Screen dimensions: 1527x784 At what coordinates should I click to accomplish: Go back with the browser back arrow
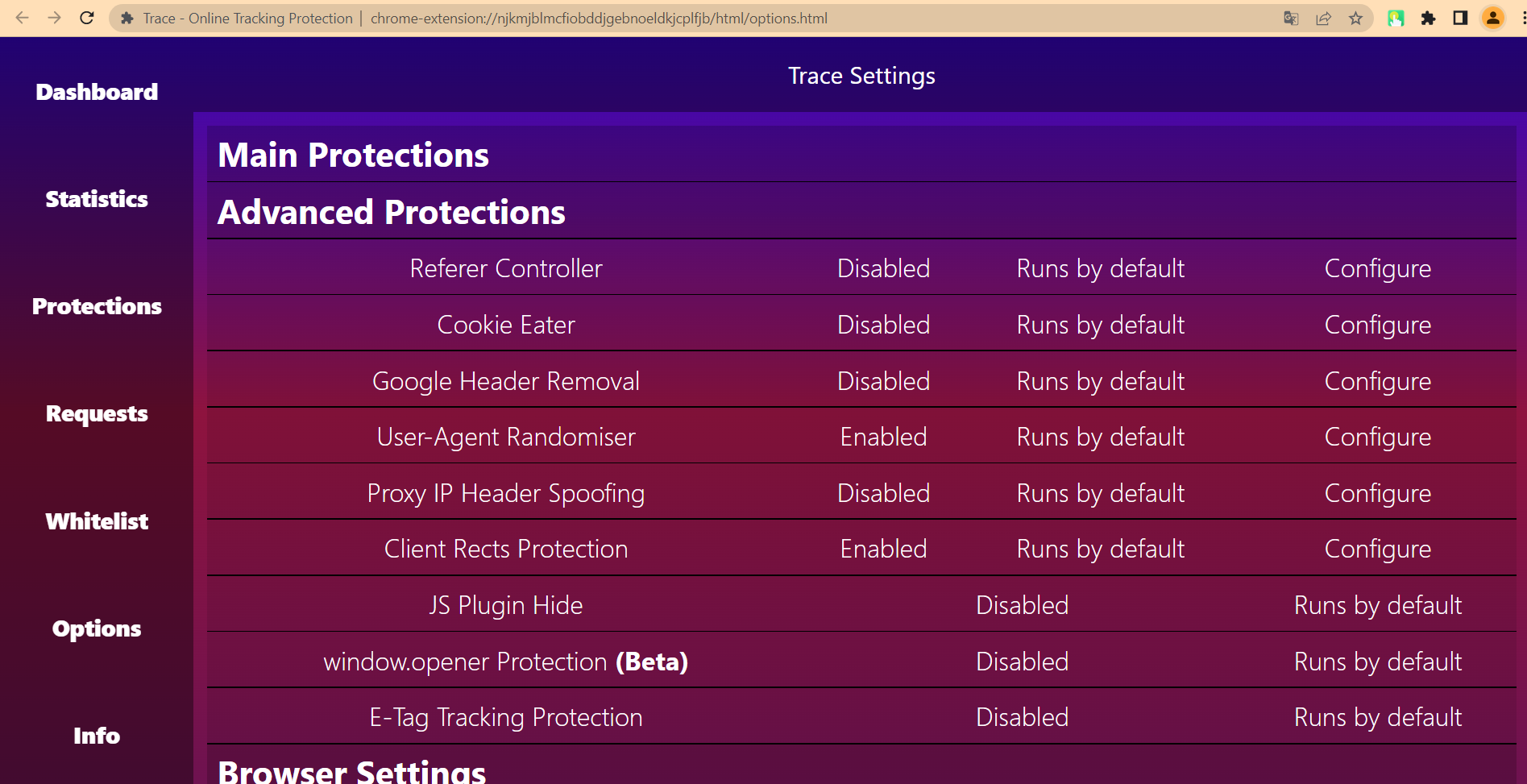coord(22,18)
